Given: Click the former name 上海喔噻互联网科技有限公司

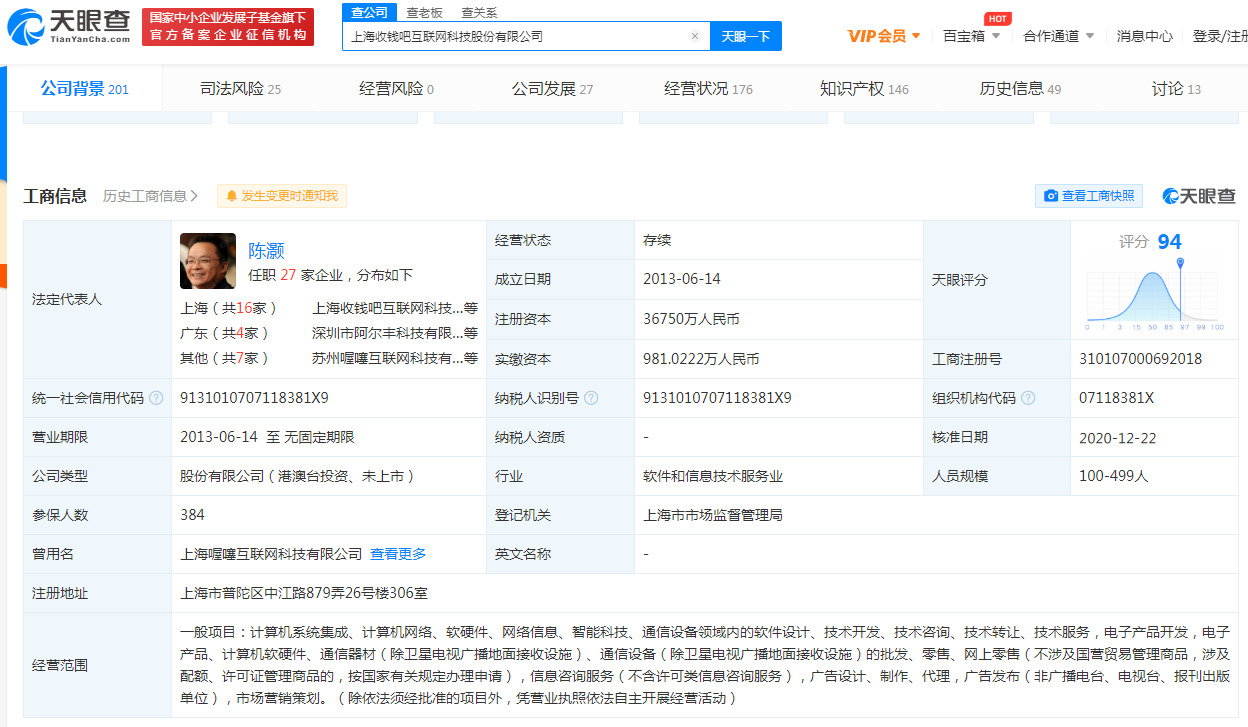Looking at the screenshot, I should click(271, 554).
